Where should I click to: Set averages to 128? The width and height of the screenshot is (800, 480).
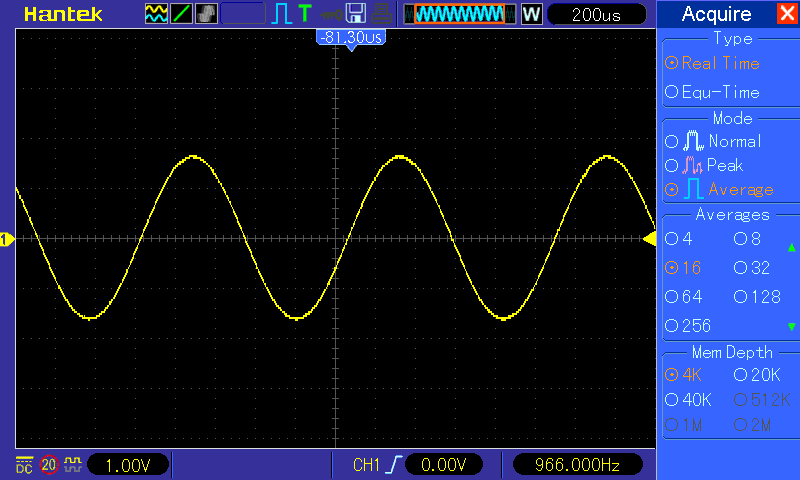(x=758, y=297)
